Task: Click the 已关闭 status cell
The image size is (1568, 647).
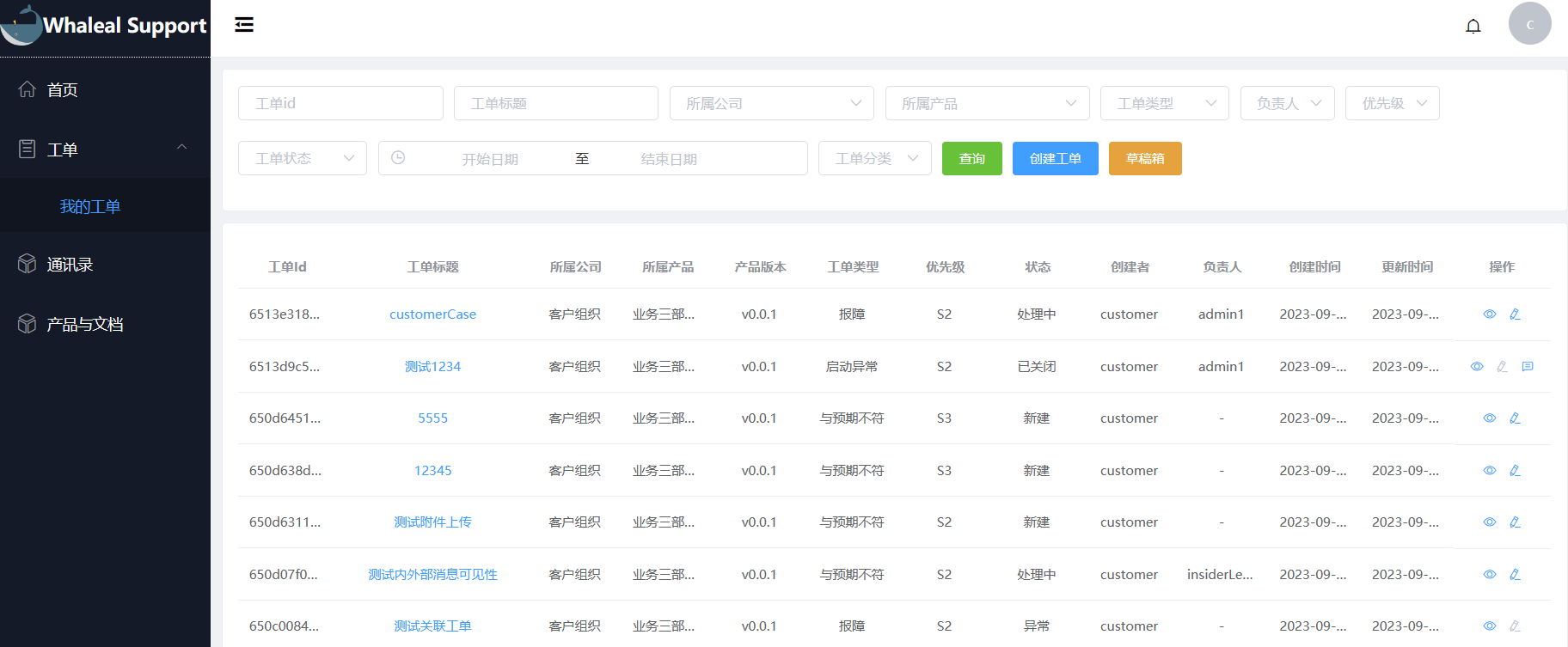Action: [1037, 367]
